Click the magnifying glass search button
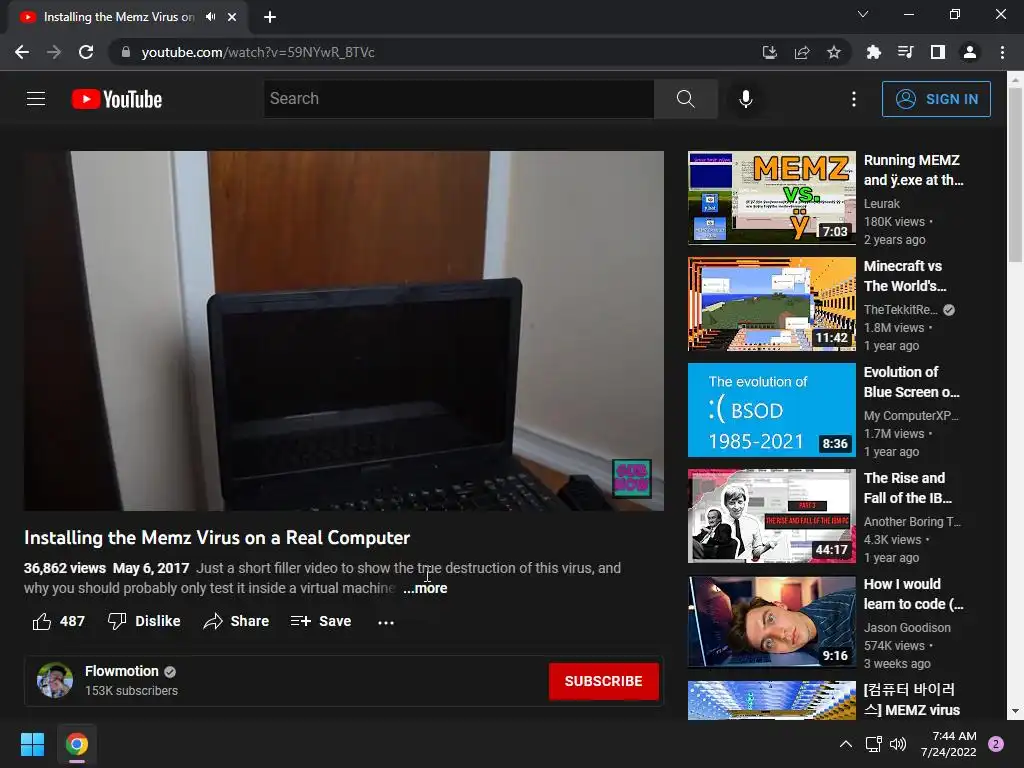 pyautogui.click(x=686, y=99)
